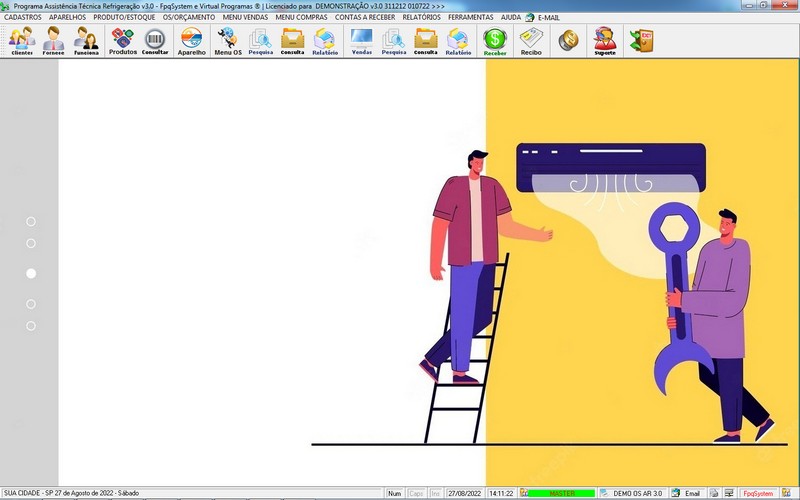The image size is (800, 500).
Task: Select the first slide indicator dot
Action: (31, 221)
